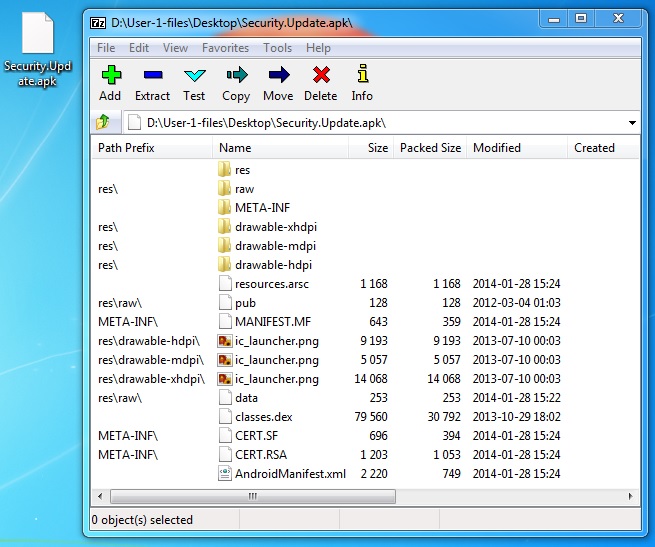
Task: Click the horizontal scrollbar right arrow
Action: coord(631,496)
